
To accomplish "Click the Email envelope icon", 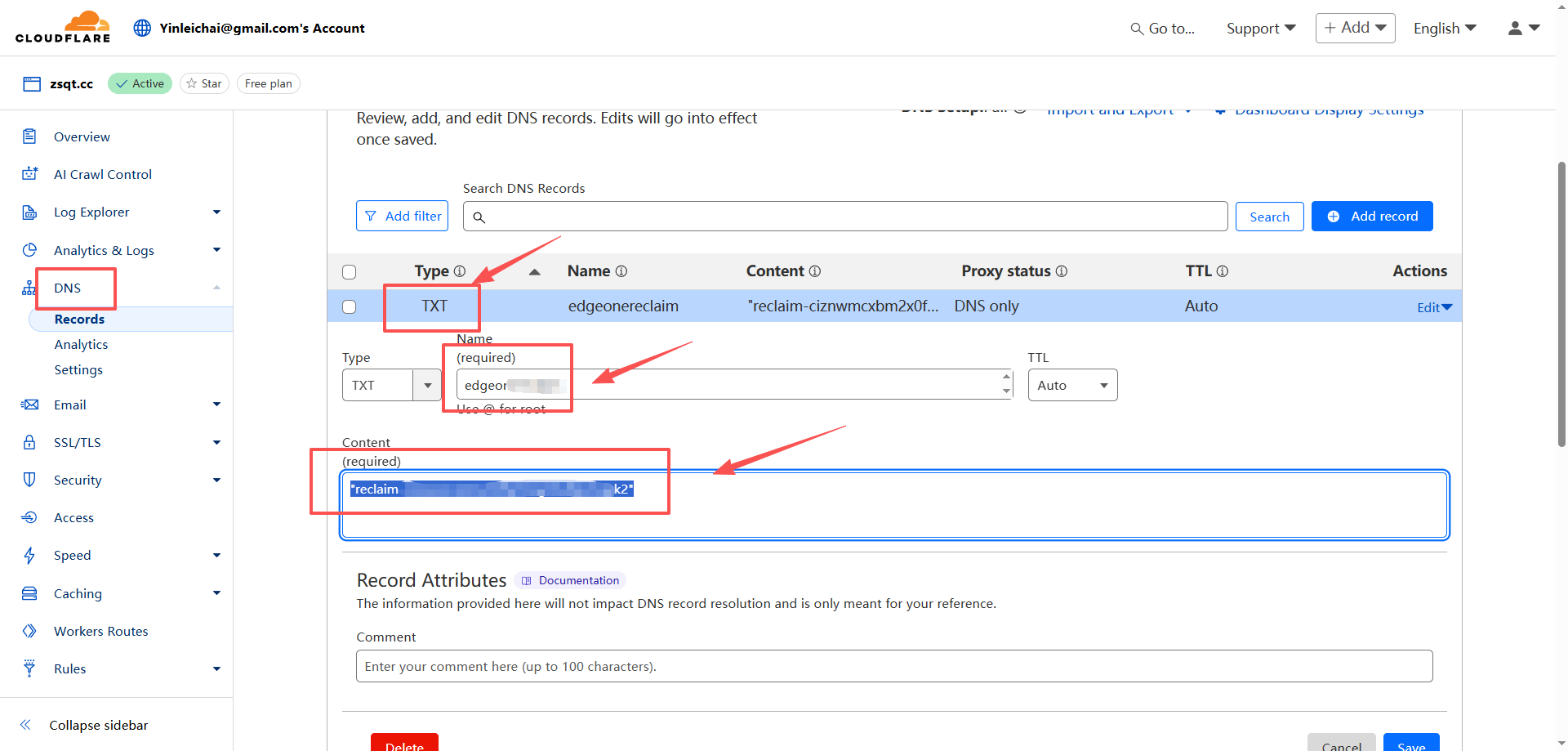I will (x=29, y=405).
